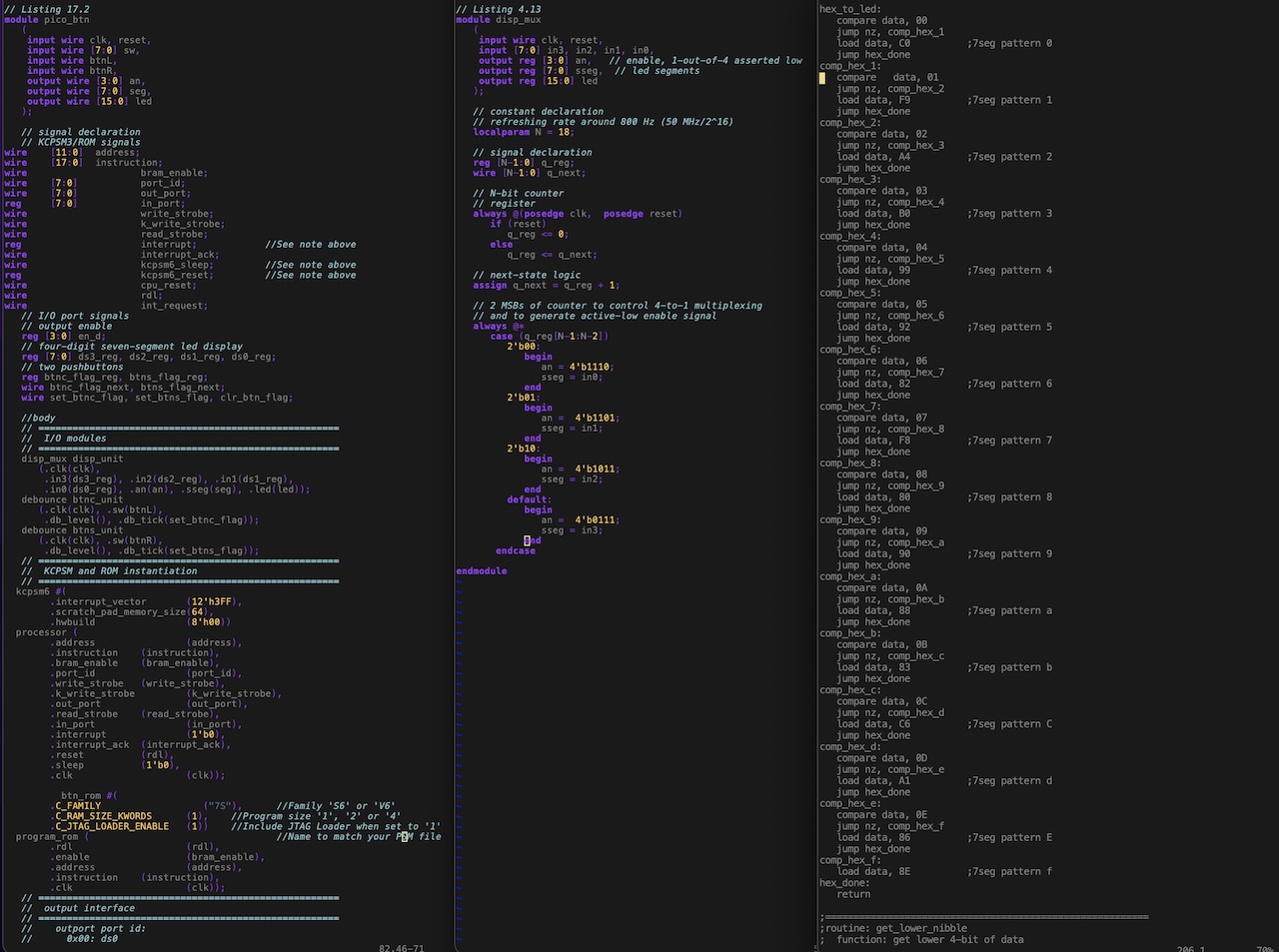
Task: Place cursor on the 'return' instruction
Action: point(853,894)
